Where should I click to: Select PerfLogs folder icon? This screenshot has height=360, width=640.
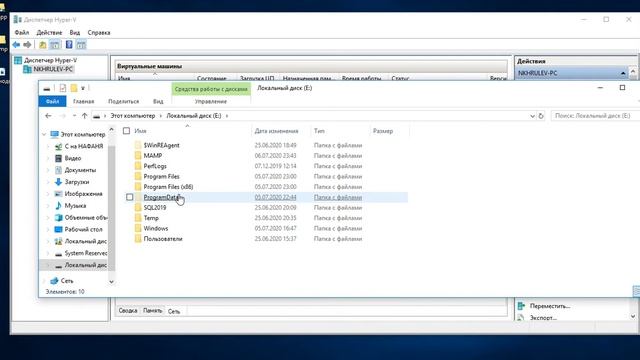click(x=138, y=166)
